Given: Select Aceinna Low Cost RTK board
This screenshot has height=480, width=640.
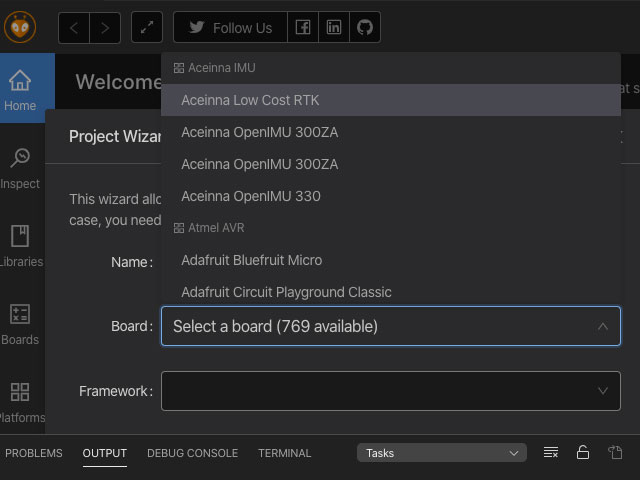Looking at the screenshot, I should point(250,100).
